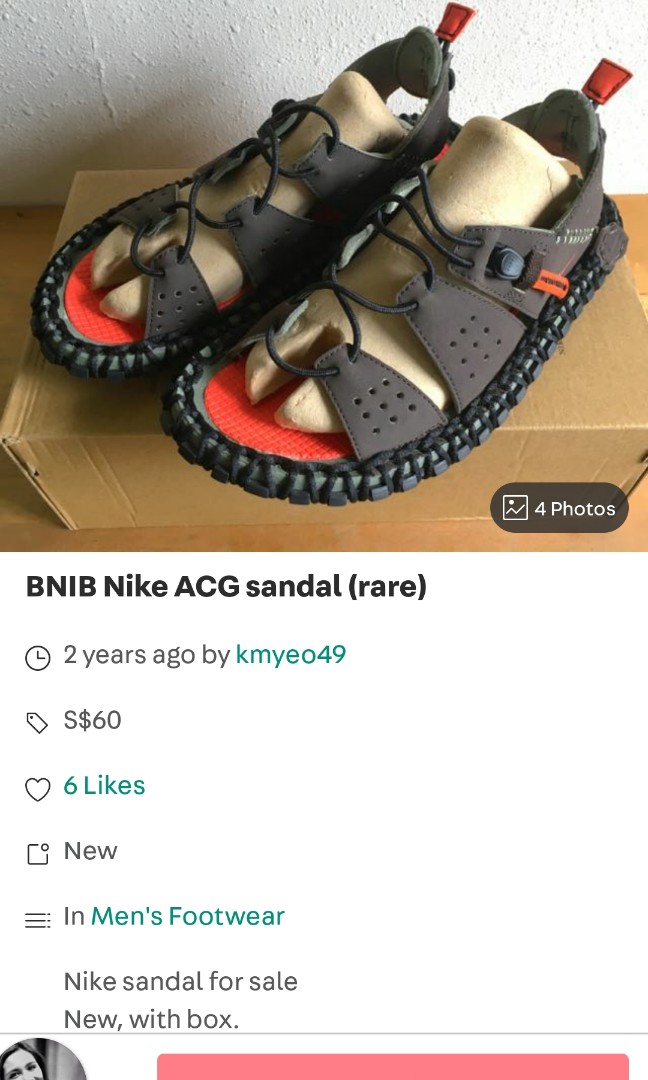
Task: Open seller profile link kmyeo49
Action: point(291,655)
